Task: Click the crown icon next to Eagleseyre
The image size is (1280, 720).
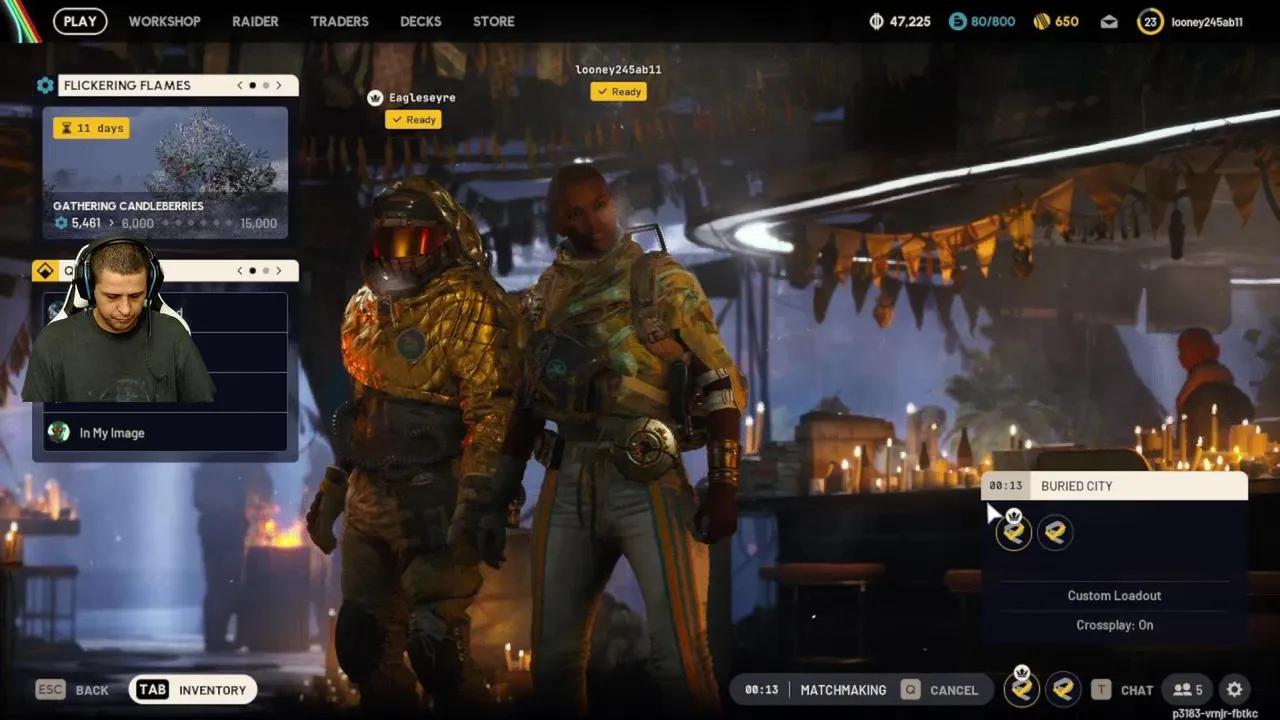Action: click(x=375, y=97)
